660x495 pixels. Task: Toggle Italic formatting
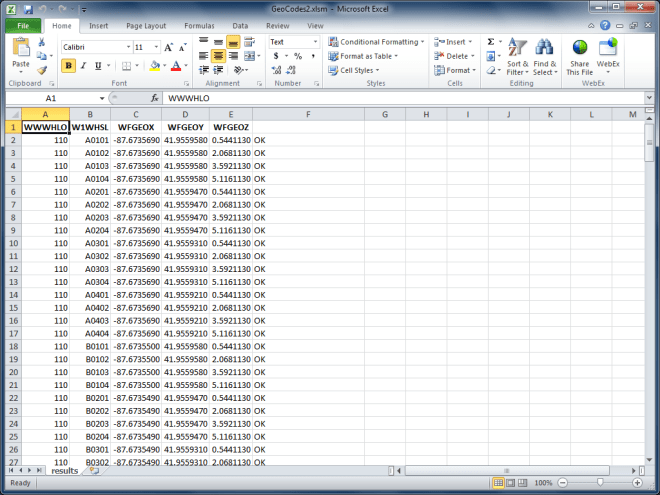(86, 66)
